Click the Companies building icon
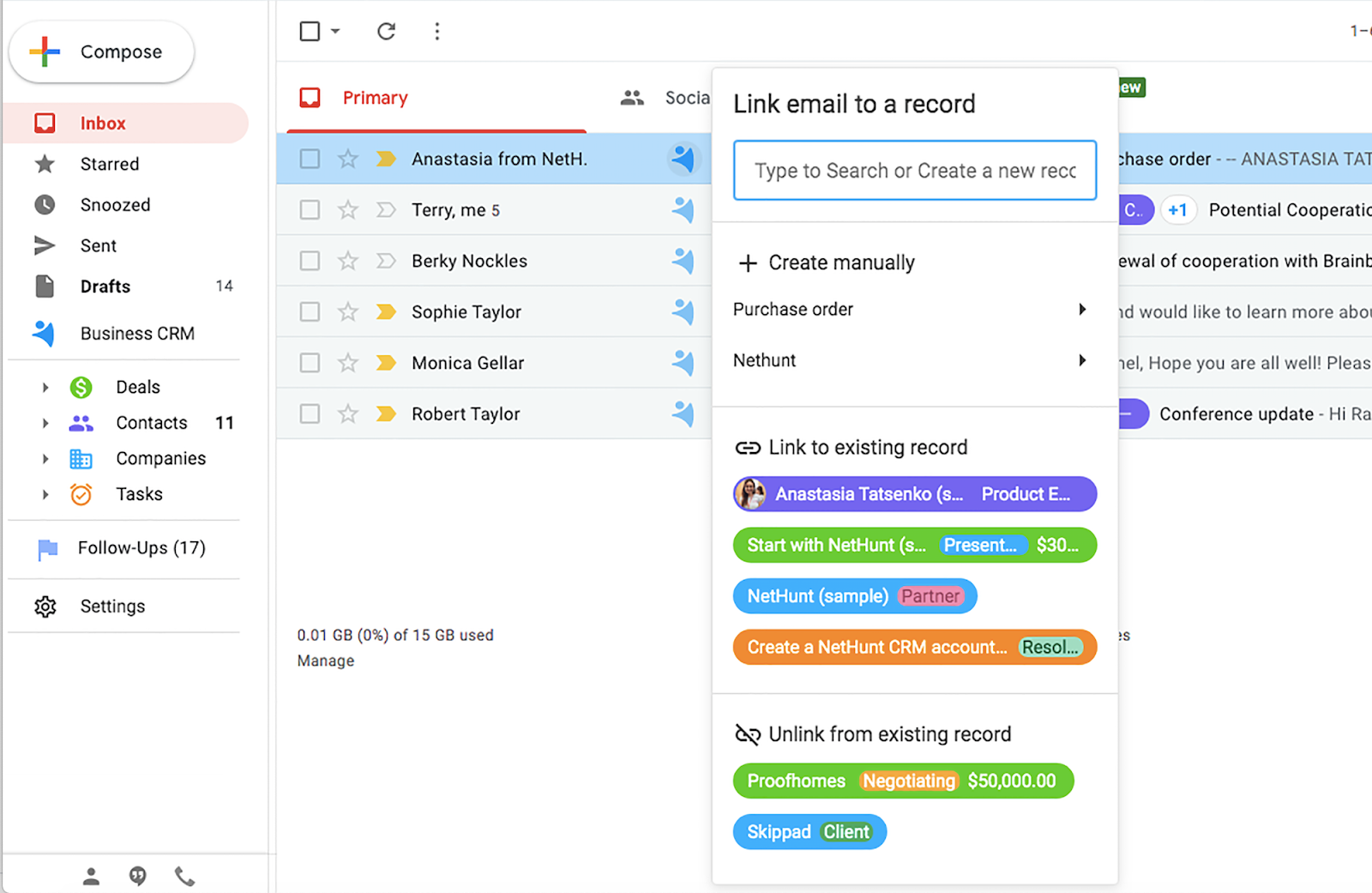The image size is (1372, 893). [x=81, y=459]
